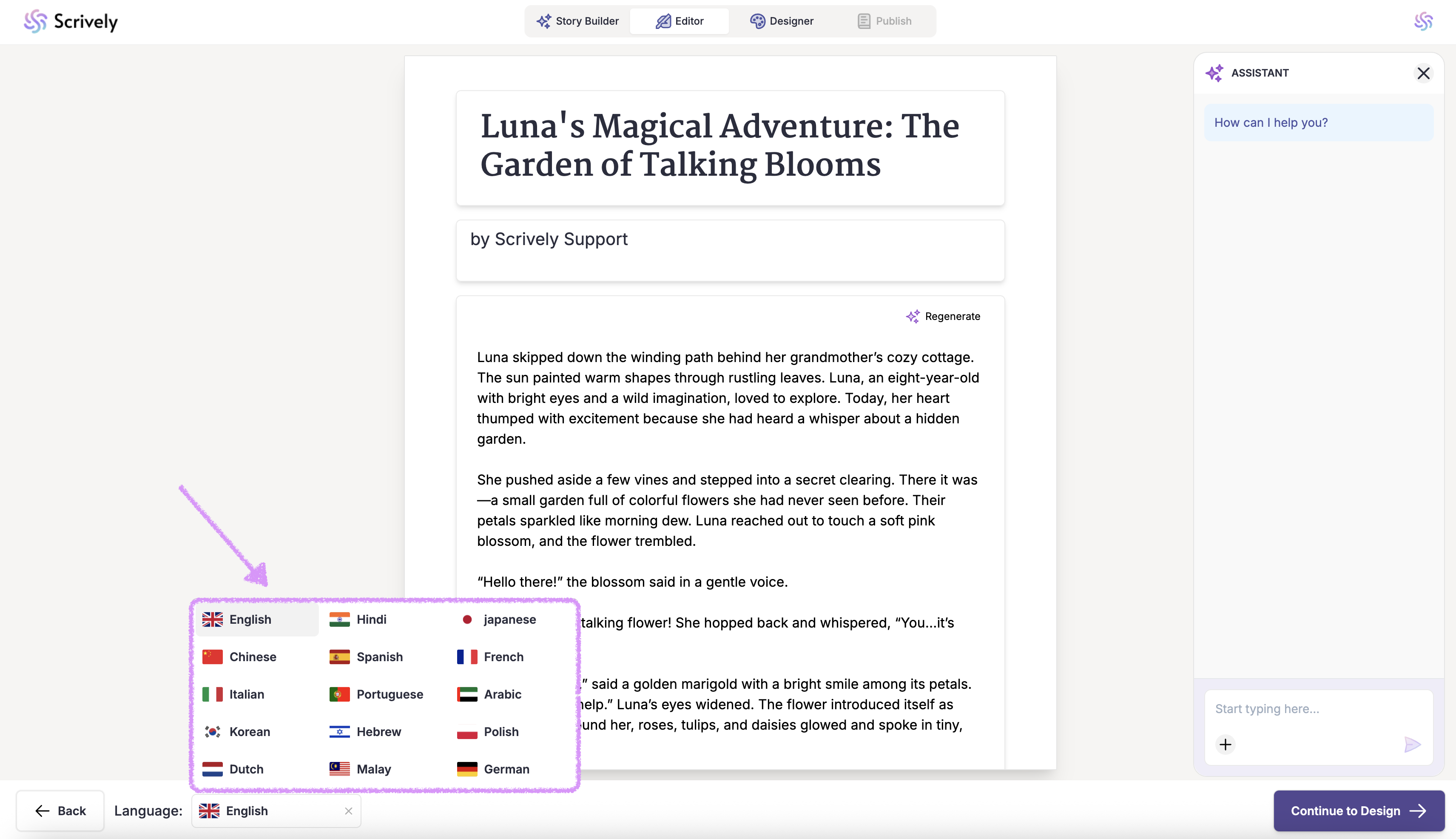Open the Language selector combo box
The image size is (1456, 839).
tap(271, 811)
